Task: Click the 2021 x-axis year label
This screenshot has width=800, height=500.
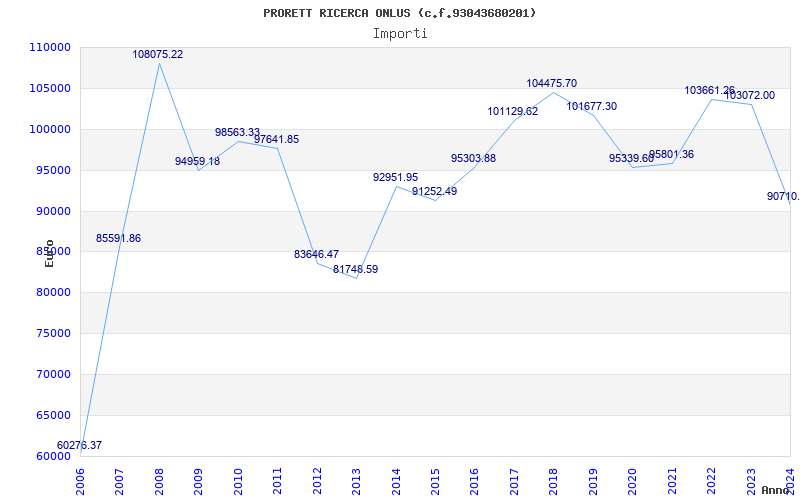Action: pyautogui.click(x=672, y=481)
